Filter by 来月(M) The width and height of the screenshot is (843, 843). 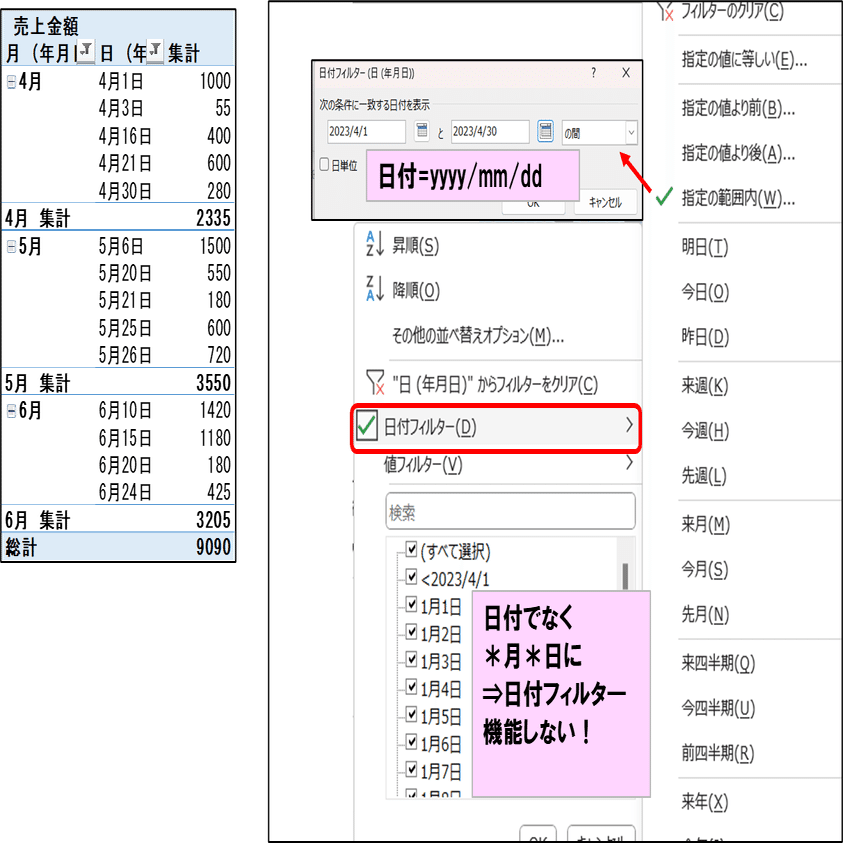point(705,524)
